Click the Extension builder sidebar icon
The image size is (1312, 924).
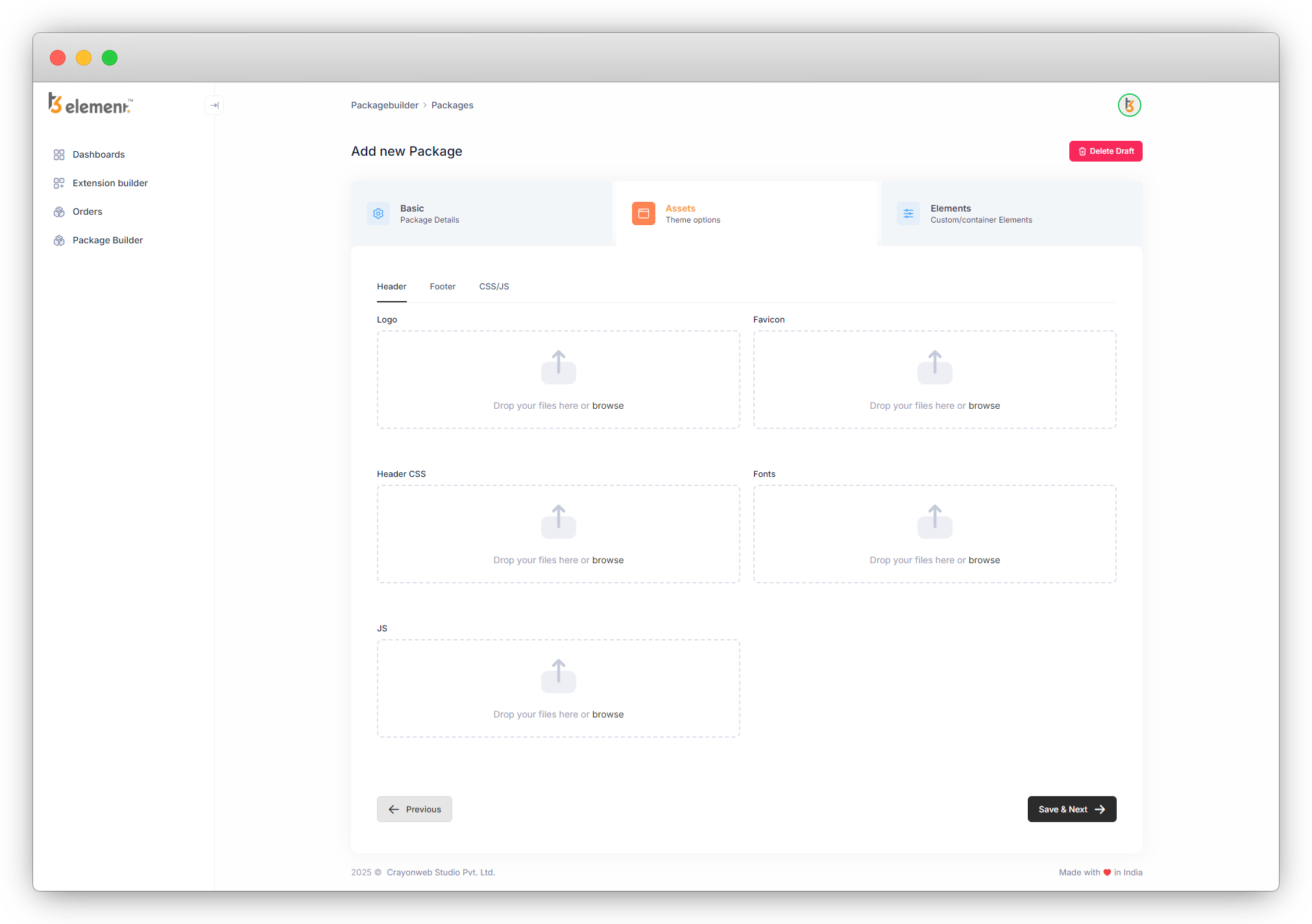point(59,183)
